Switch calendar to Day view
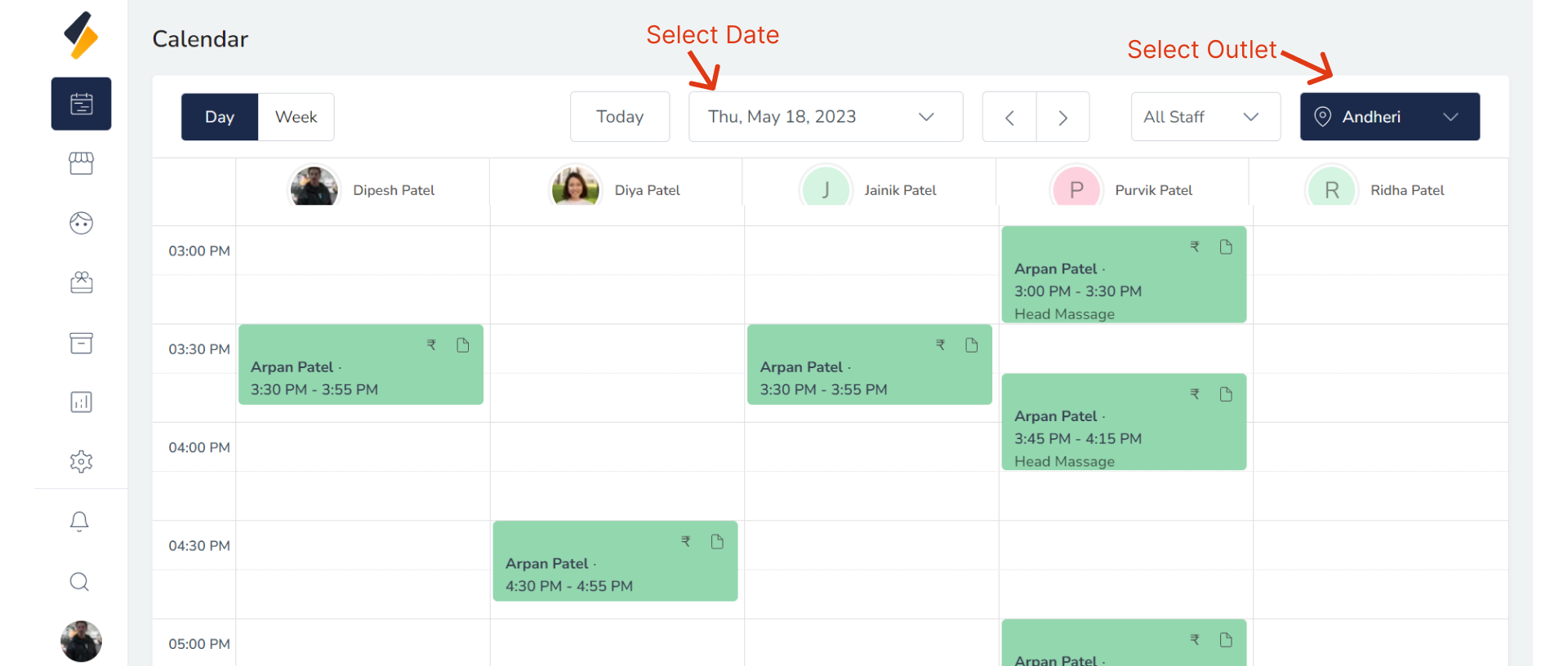 (220, 117)
